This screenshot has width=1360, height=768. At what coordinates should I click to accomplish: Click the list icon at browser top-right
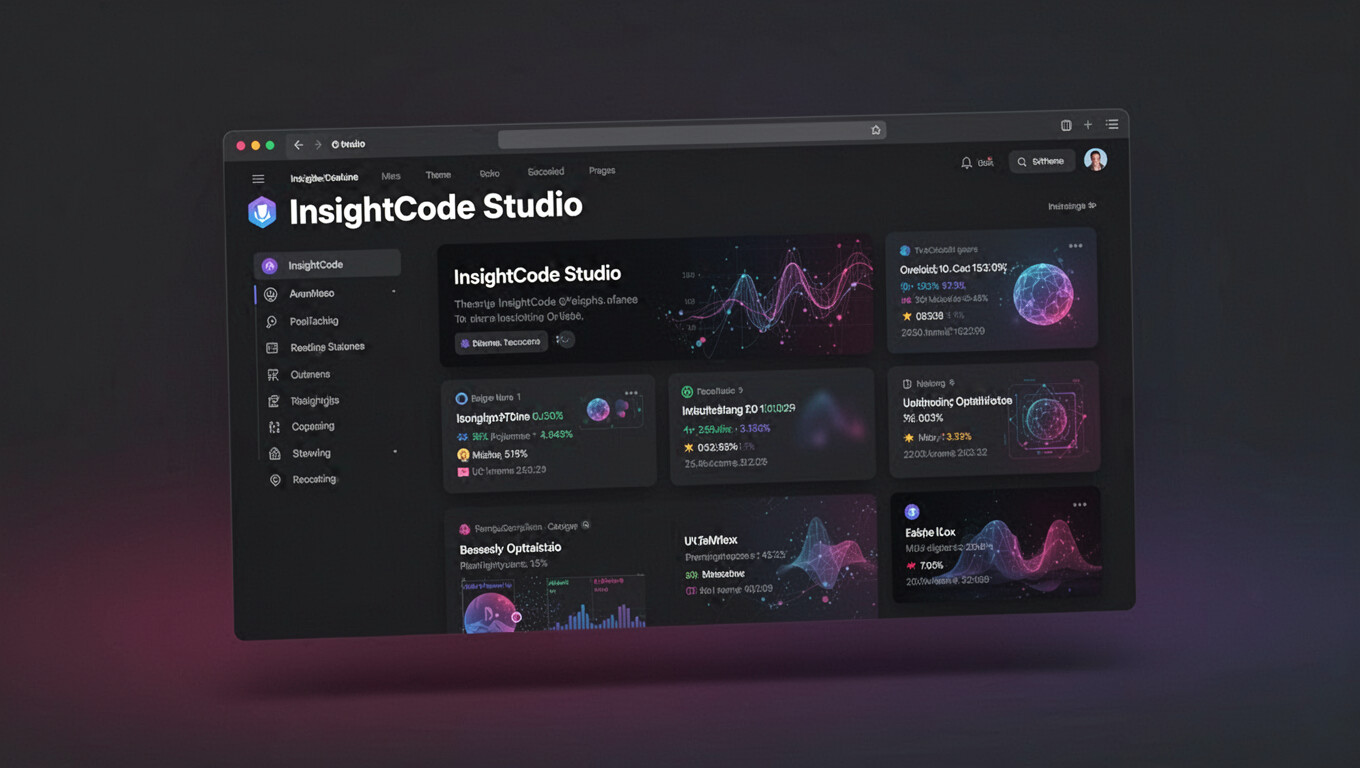pyautogui.click(x=1112, y=124)
